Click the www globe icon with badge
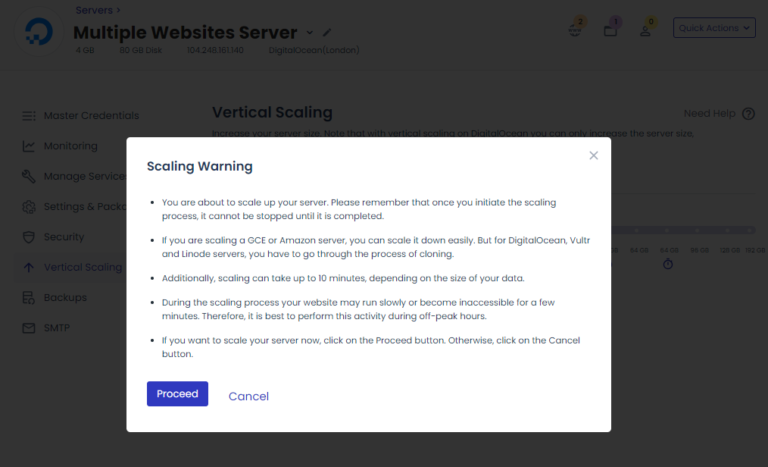This screenshot has height=467, width=768. [575, 30]
